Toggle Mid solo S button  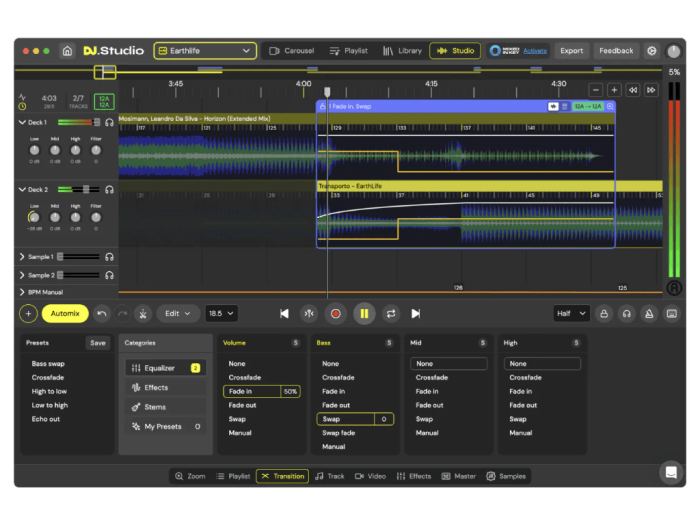[x=483, y=343]
